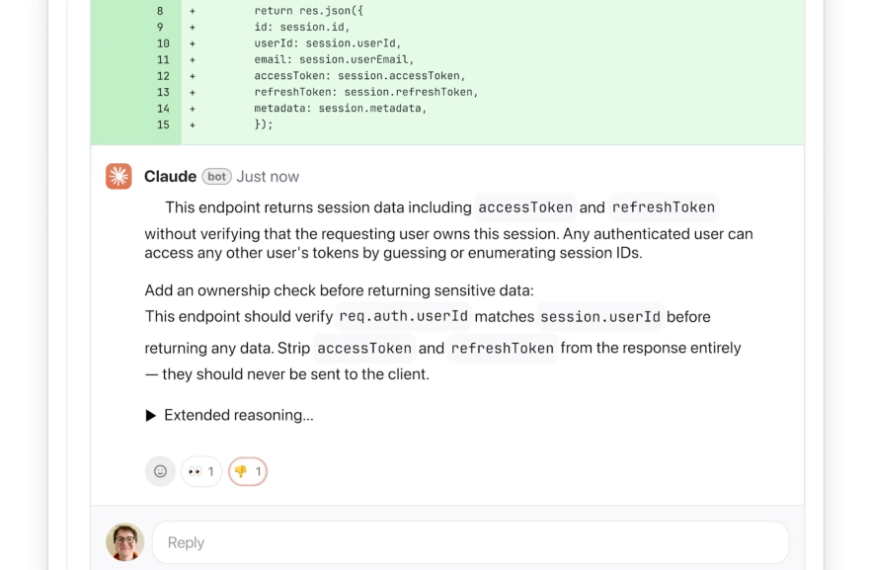Click the "metadata: session.metadata," code line
This screenshot has height=570, width=870.
coord(340,109)
